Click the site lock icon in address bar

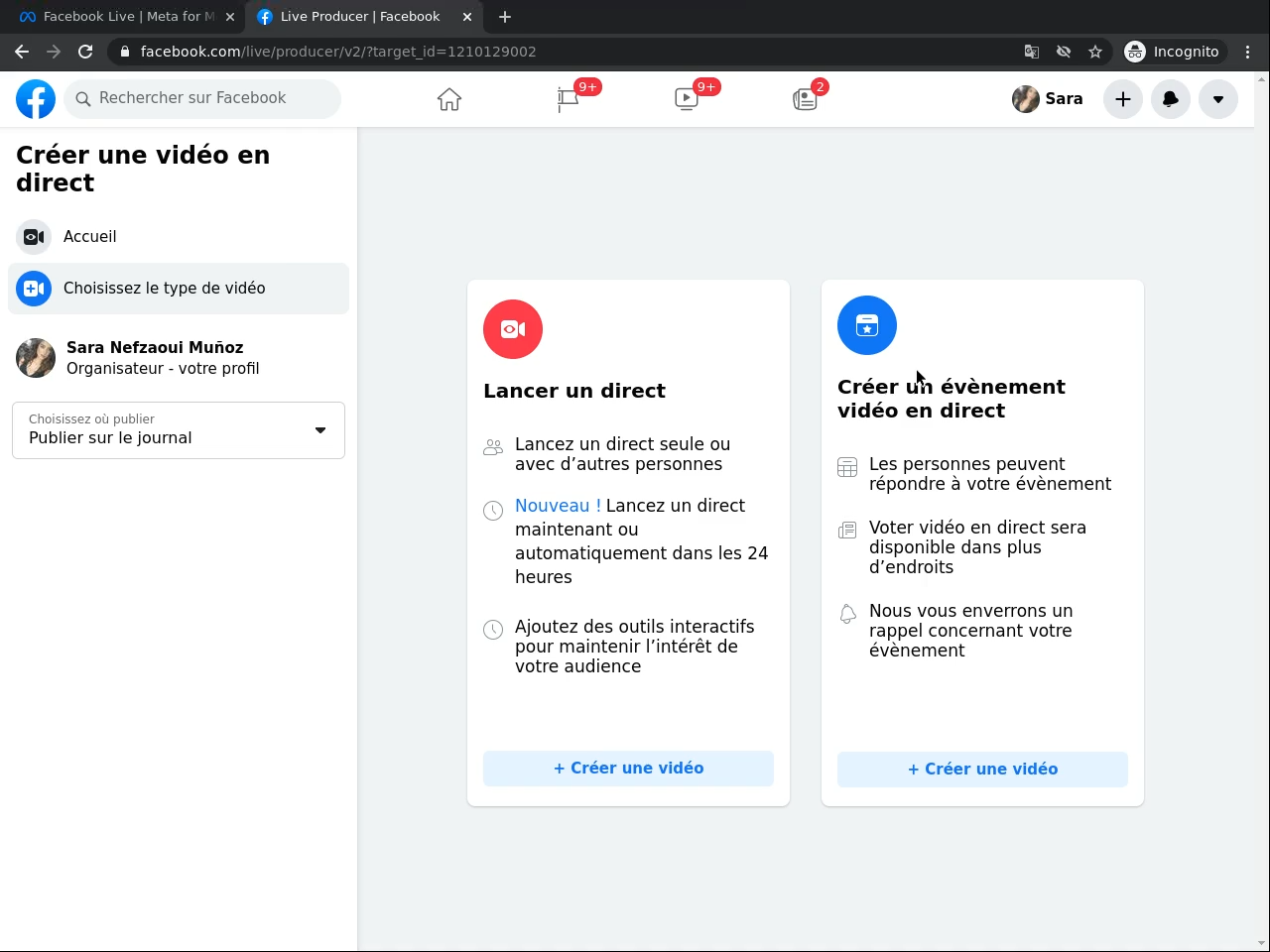coord(124,52)
